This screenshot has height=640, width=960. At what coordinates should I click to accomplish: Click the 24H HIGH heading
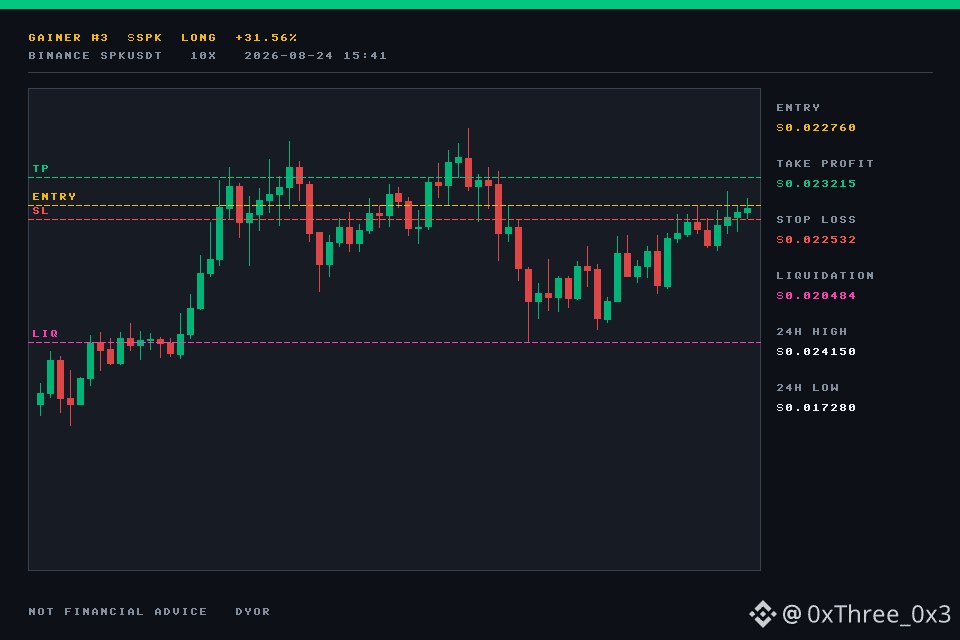tap(811, 331)
